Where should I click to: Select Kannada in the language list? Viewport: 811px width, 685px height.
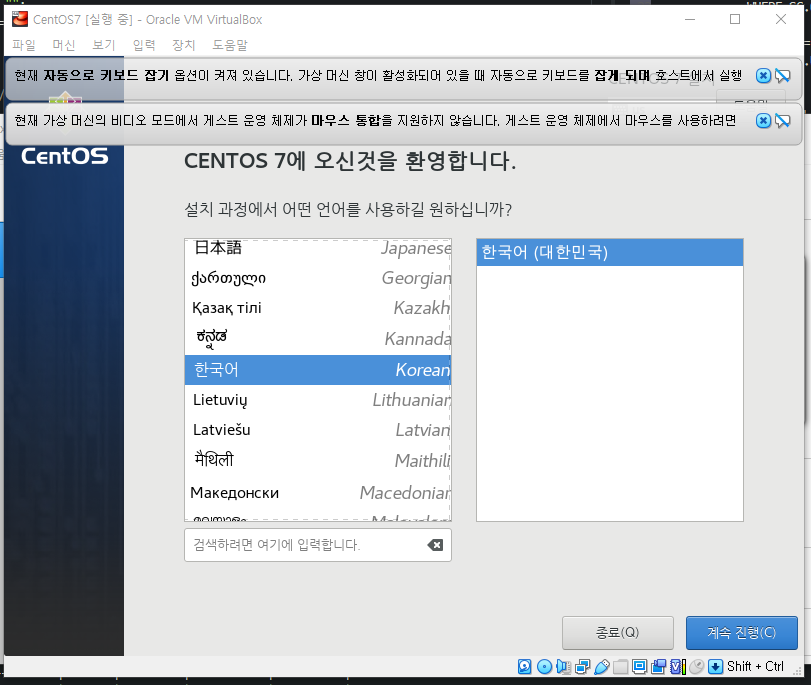click(x=318, y=339)
